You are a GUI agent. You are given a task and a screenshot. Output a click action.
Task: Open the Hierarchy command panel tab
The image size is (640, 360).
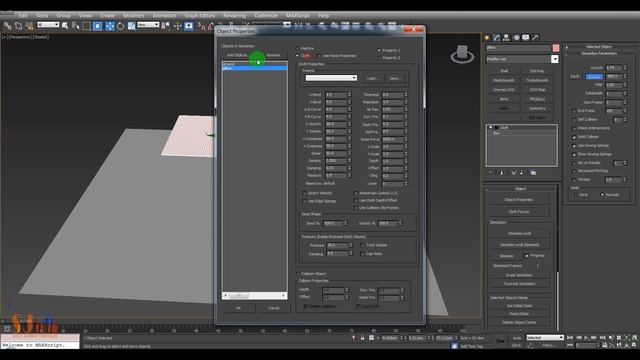(x=507, y=38)
